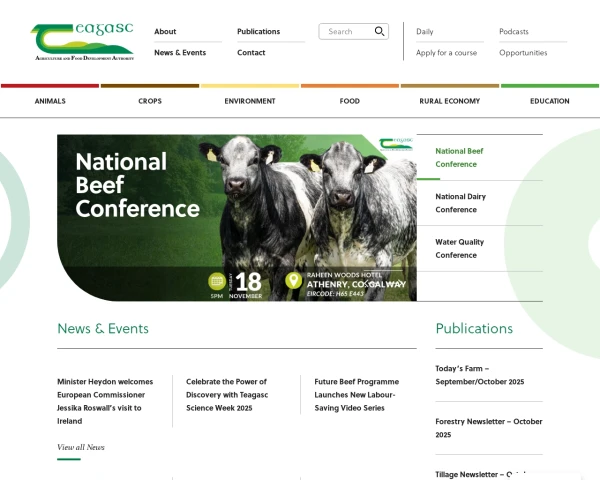Click the National Beef Conference banner image
600x480 pixels.
pyautogui.click(x=236, y=217)
